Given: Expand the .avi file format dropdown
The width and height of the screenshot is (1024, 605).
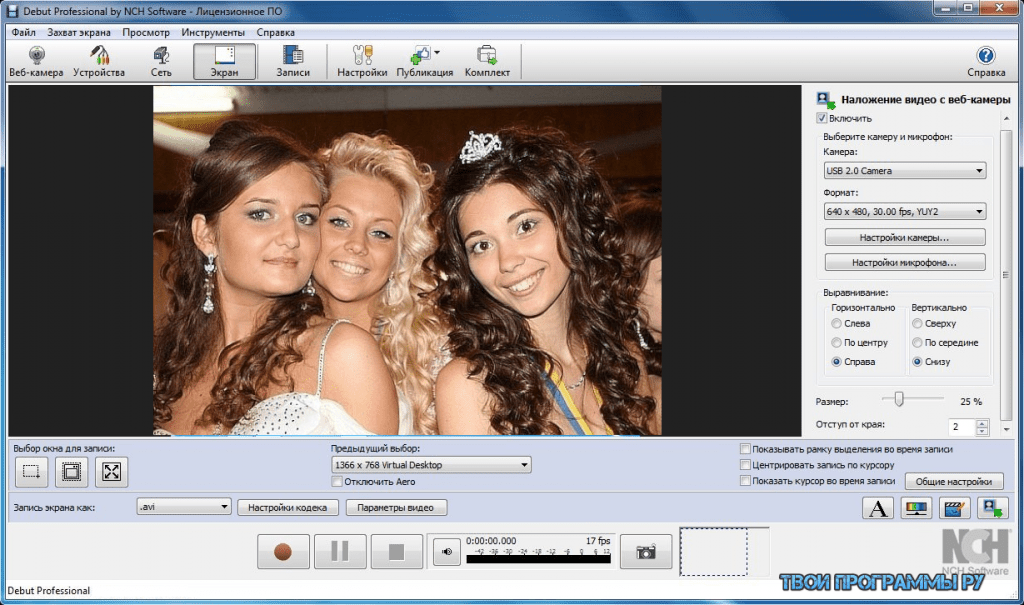Looking at the screenshot, I should 184,507.
